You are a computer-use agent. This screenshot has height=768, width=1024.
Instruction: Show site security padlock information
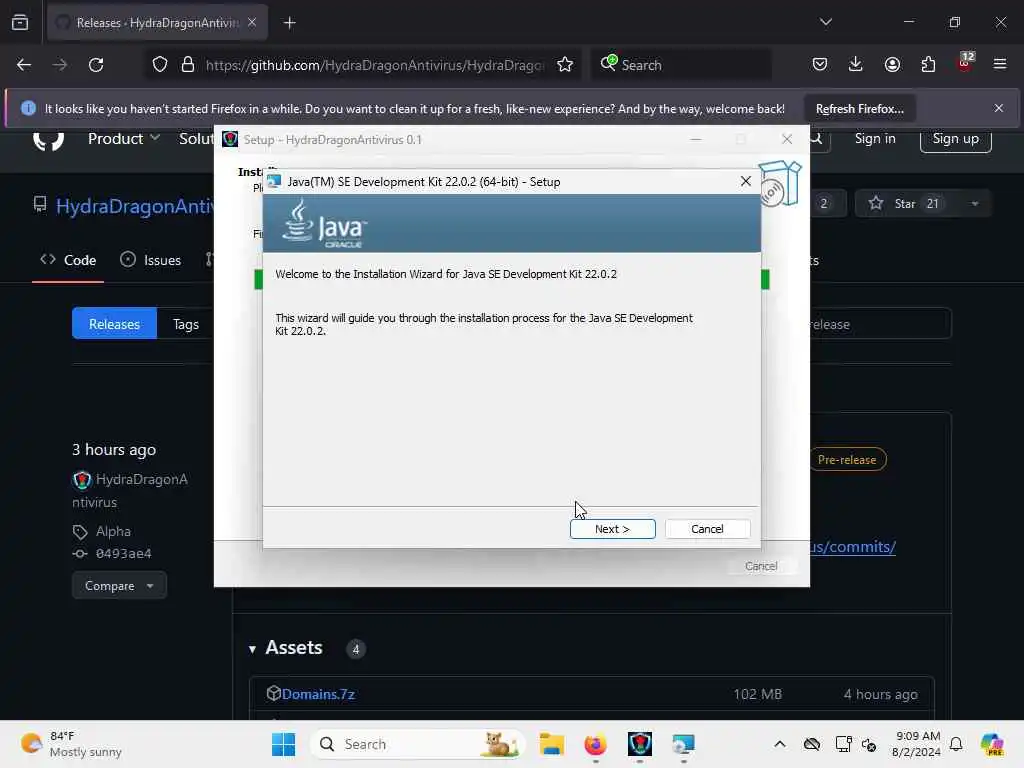pos(188,65)
